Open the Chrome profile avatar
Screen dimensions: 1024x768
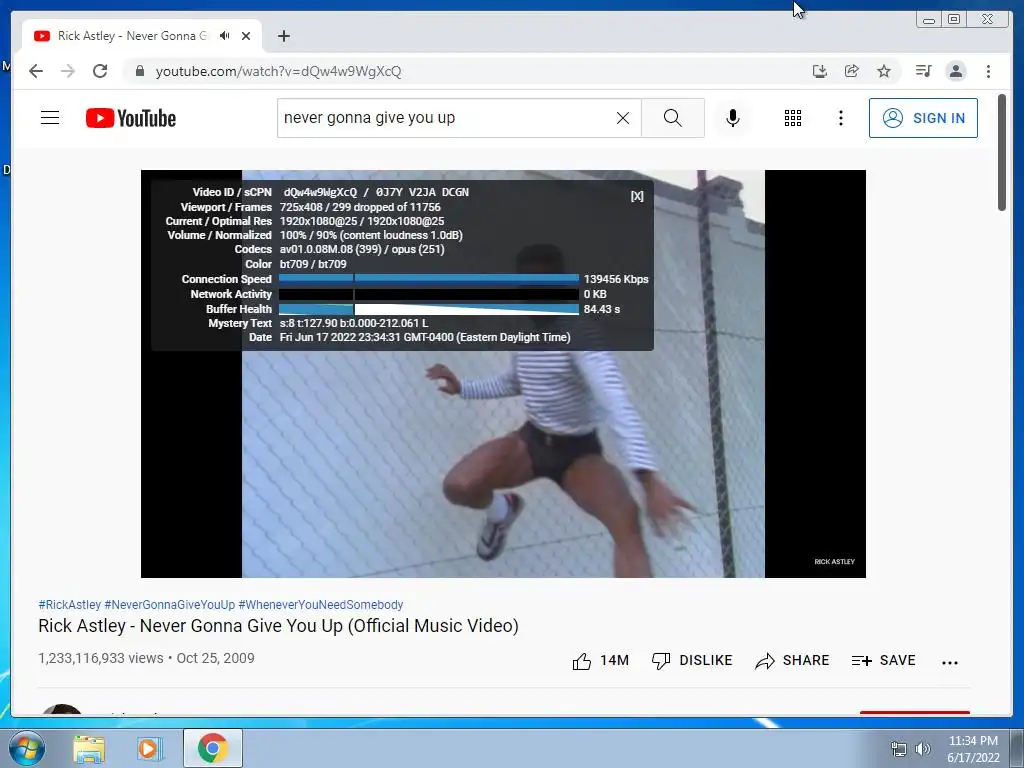955,71
